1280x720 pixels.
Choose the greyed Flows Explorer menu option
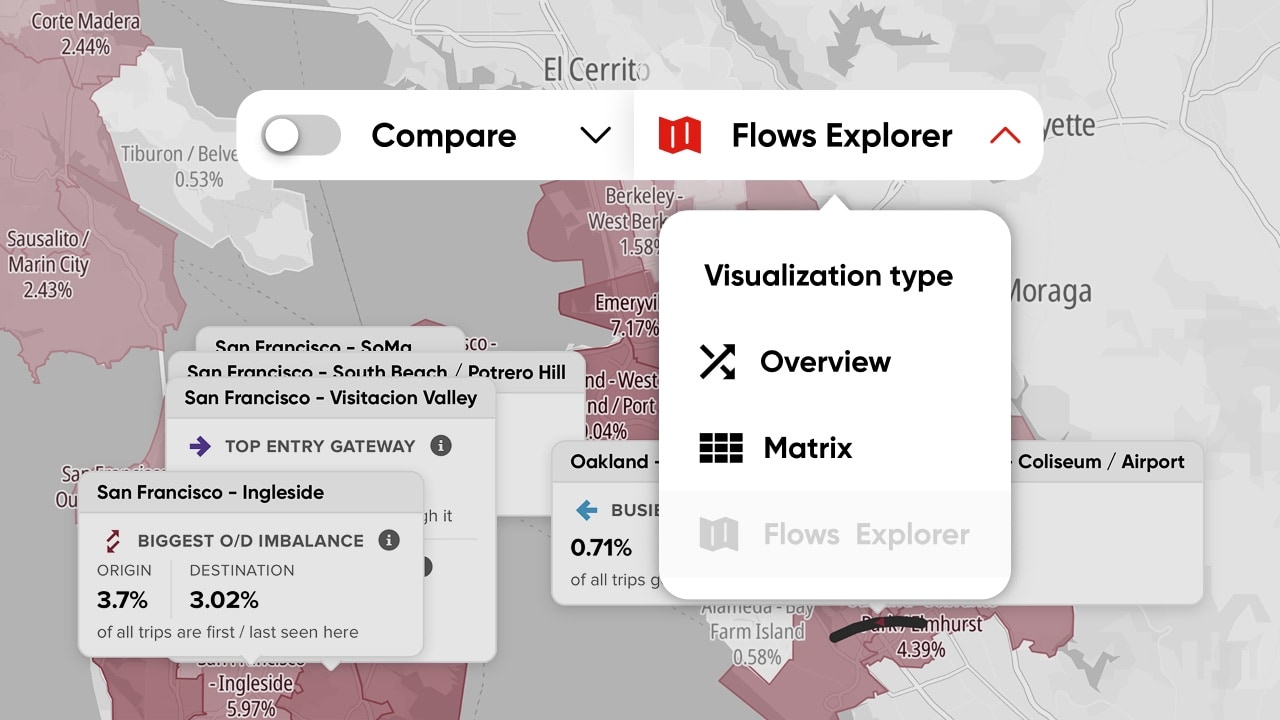(x=835, y=534)
